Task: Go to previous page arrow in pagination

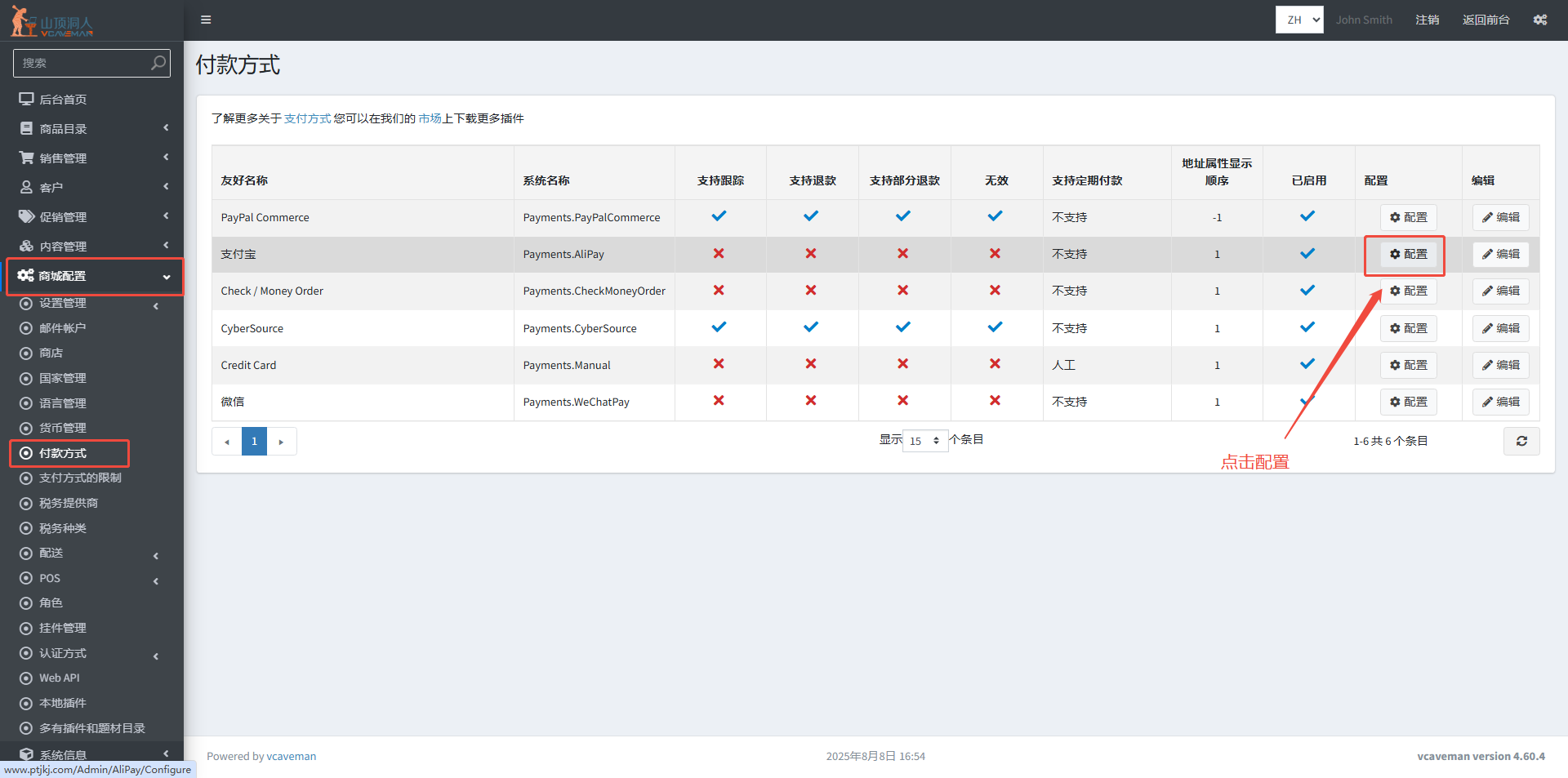Action: pos(227,442)
